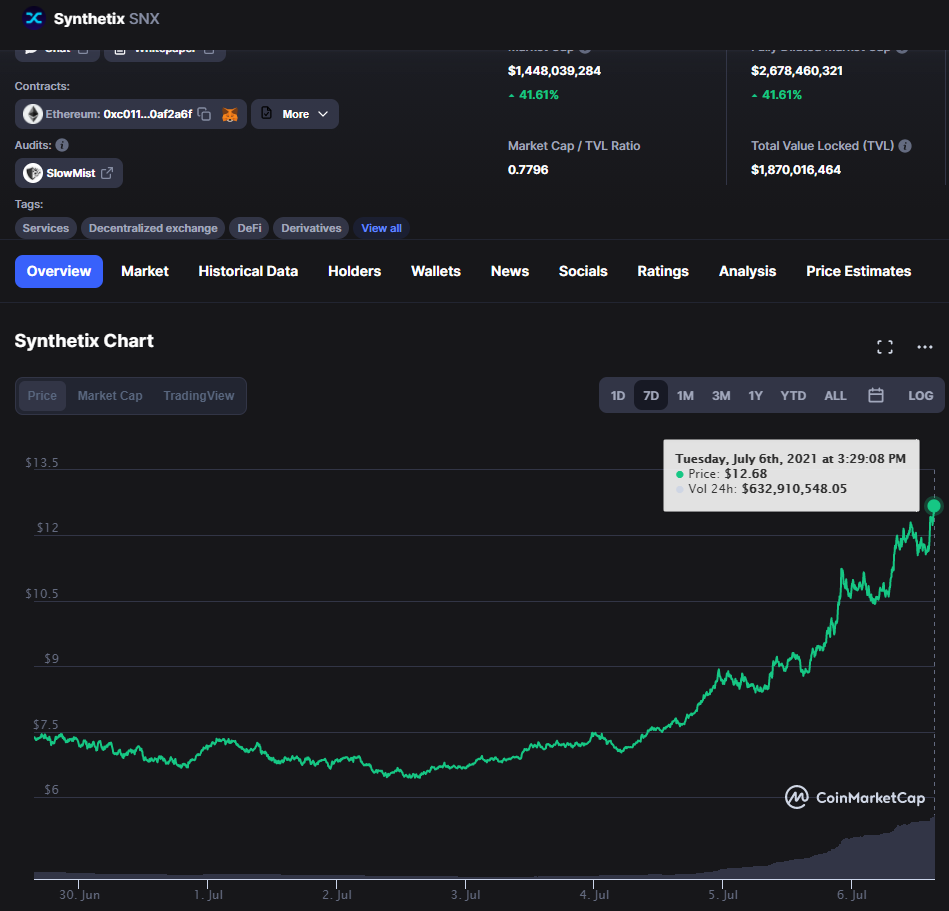Select the 1M time range
This screenshot has height=911, width=949.
click(x=685, y=395)
